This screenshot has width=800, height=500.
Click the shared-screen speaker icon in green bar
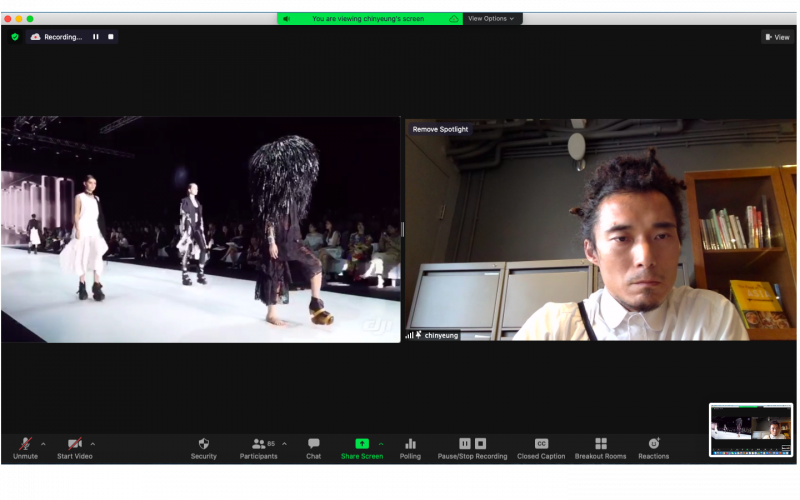coord(287,19)
